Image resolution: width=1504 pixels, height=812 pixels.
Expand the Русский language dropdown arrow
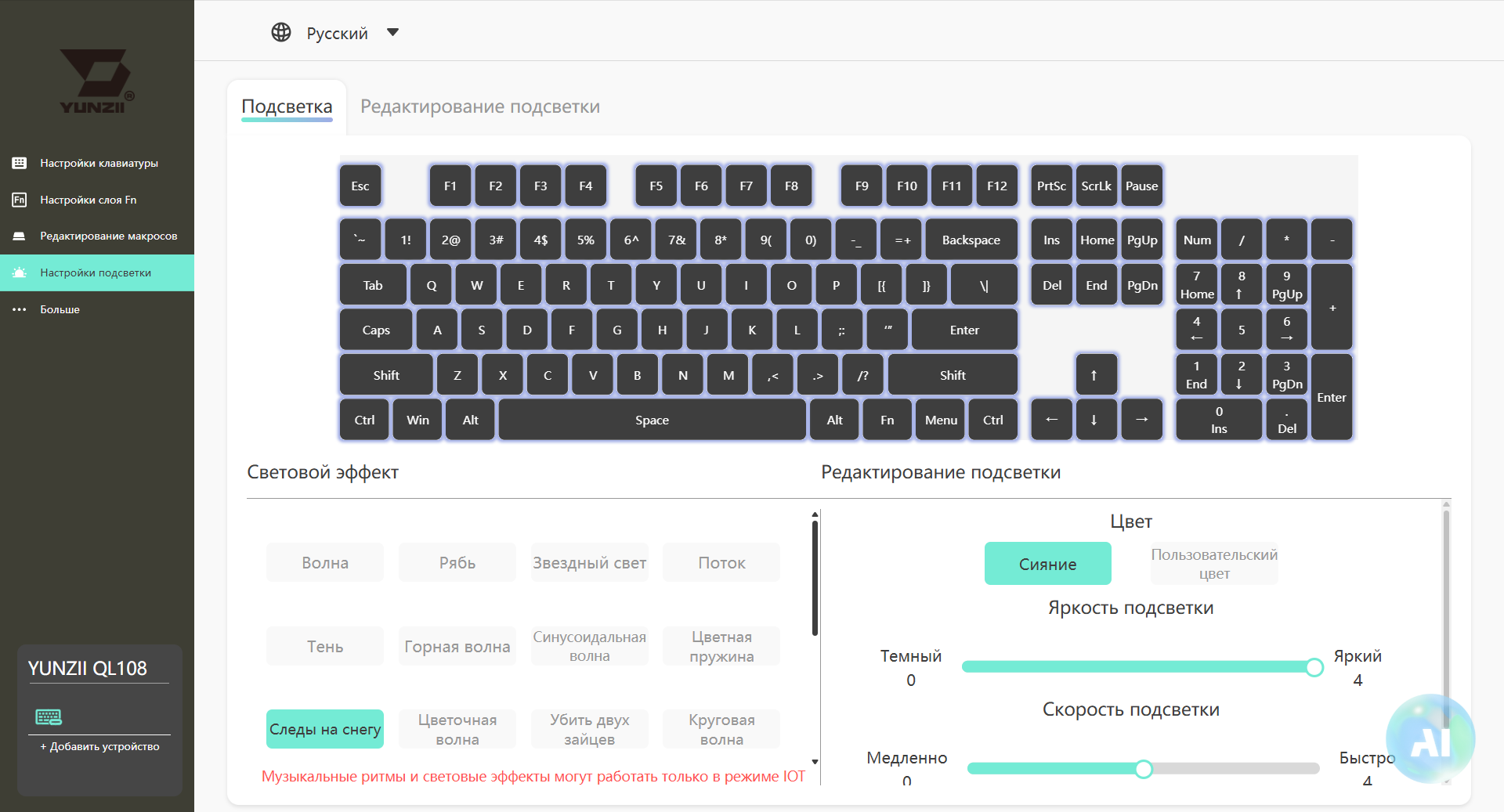(x=393, y=32)
